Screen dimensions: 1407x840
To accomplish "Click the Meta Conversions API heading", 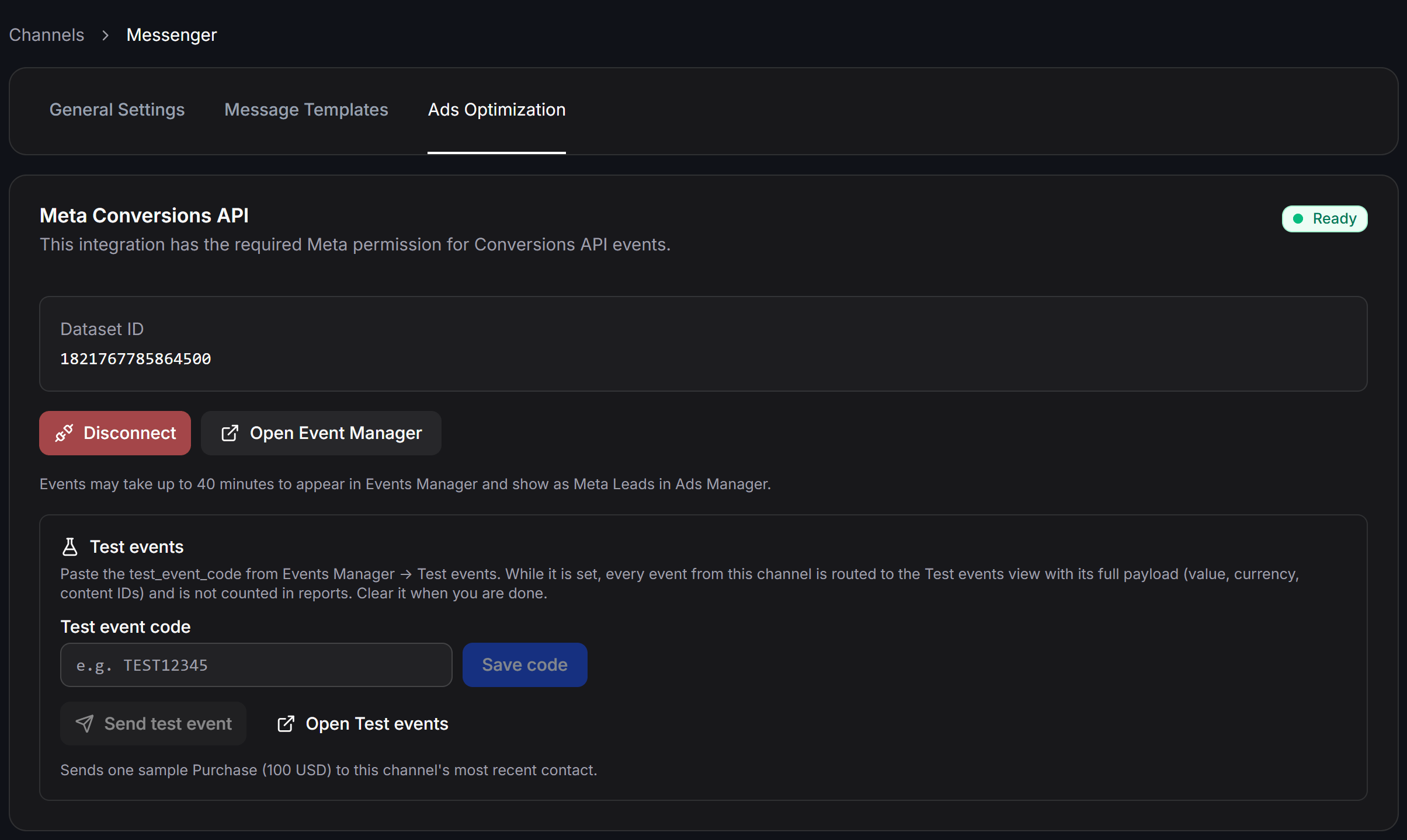I will point(144,215).
